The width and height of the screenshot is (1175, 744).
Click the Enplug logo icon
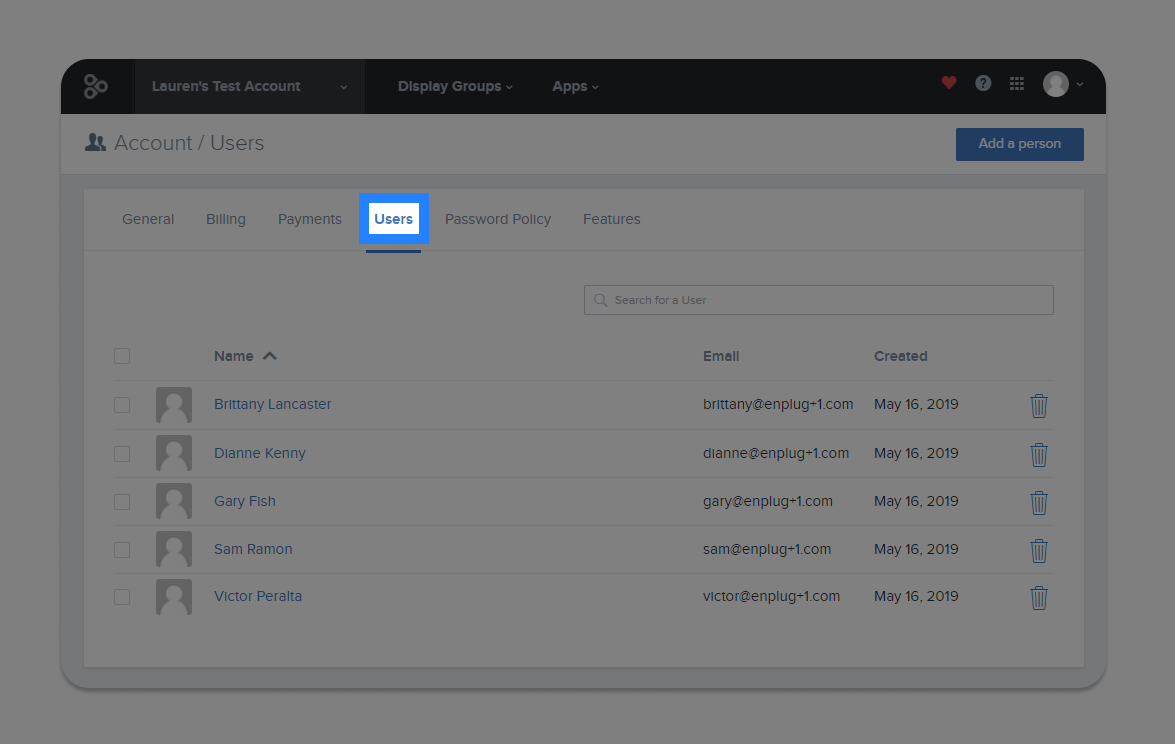coord(97,86)
